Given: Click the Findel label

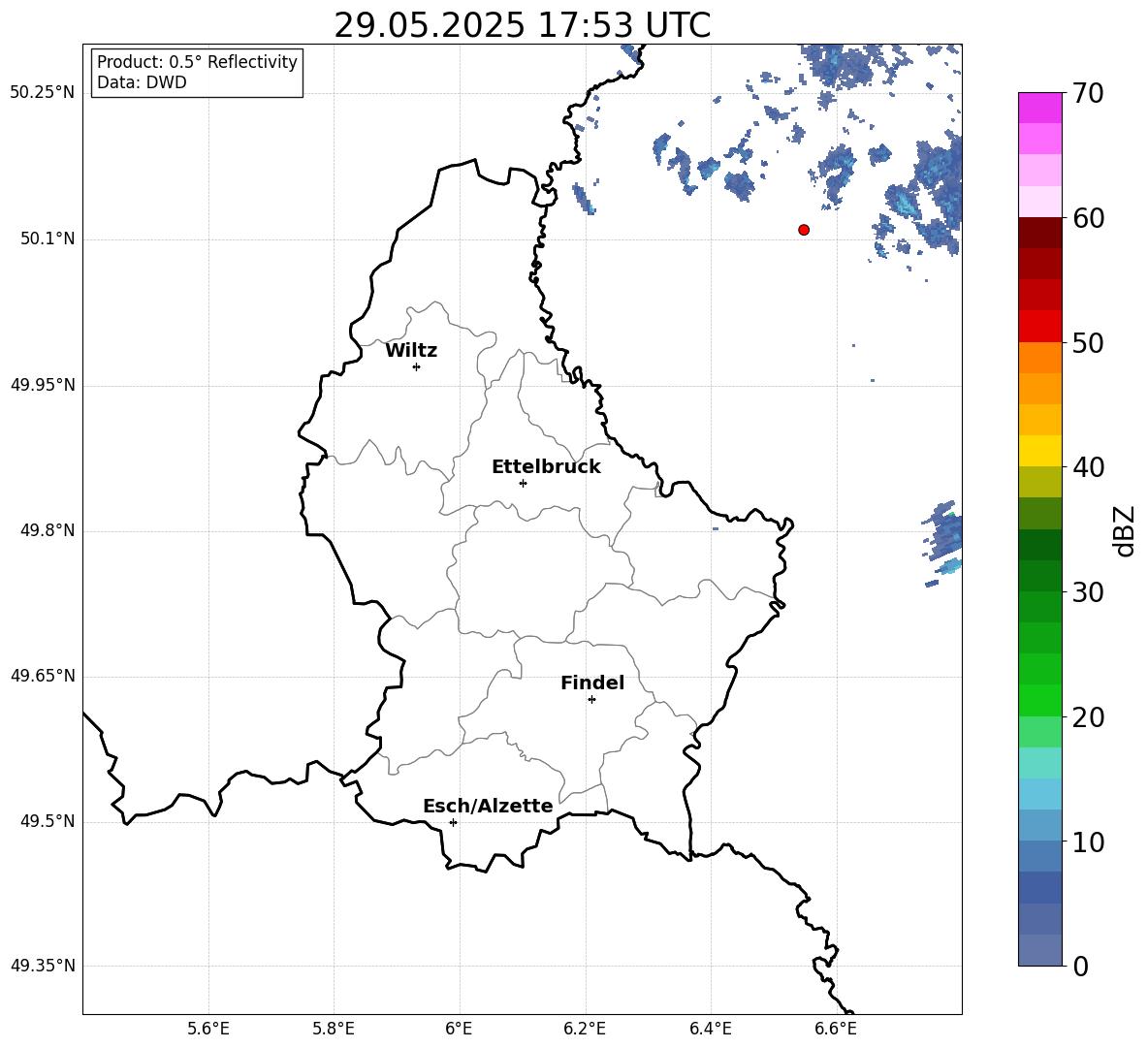Looking at the screenshot, I should coord(592,683).
